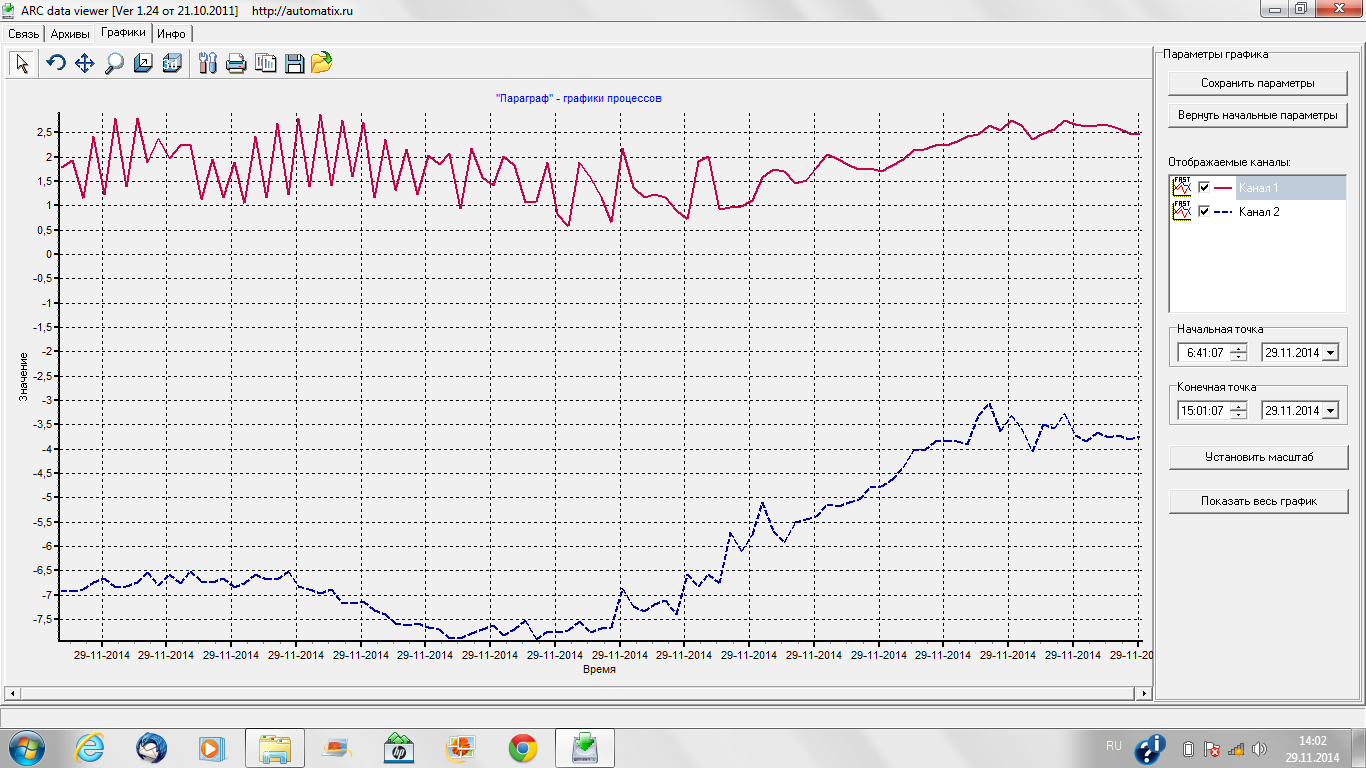Click the Канал 1 chart type icon
This screenshot has height=768, width=1366.
pyautogui.click(x=1182, y=187)
